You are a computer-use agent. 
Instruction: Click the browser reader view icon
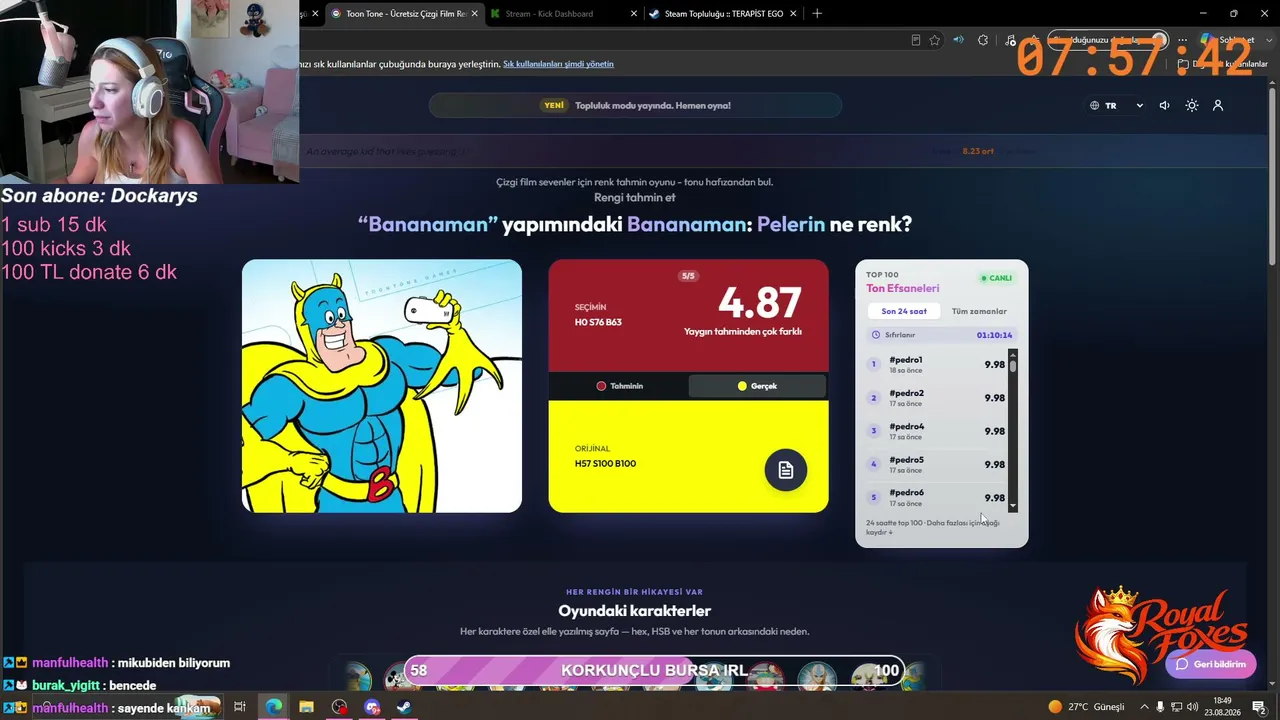[916, 40]
